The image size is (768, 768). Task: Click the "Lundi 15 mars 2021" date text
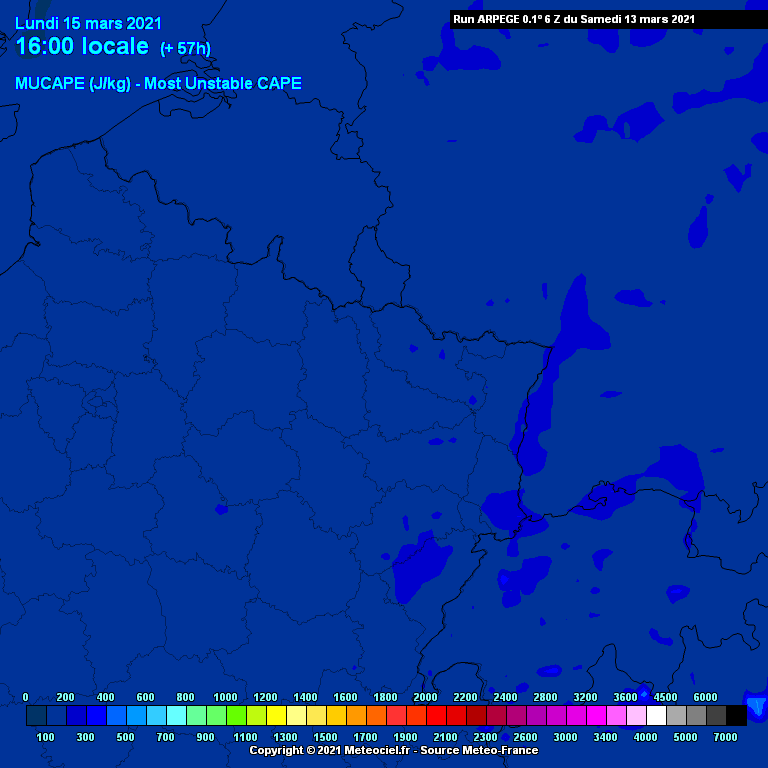(x=88, y=24)
